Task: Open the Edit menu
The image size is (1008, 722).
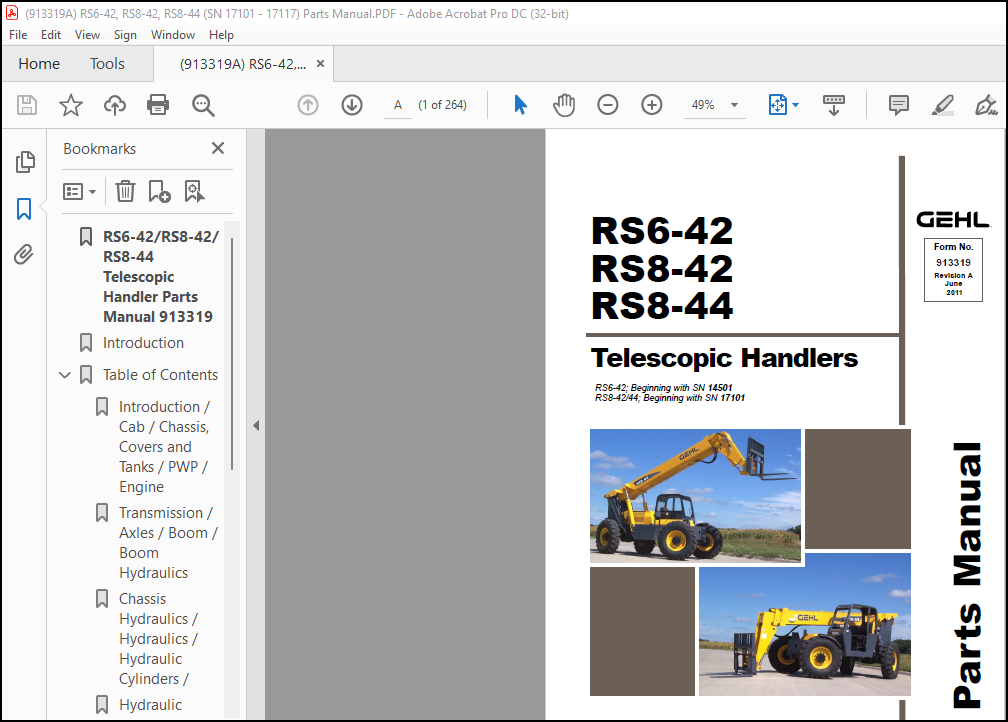Action: (51, 35)
